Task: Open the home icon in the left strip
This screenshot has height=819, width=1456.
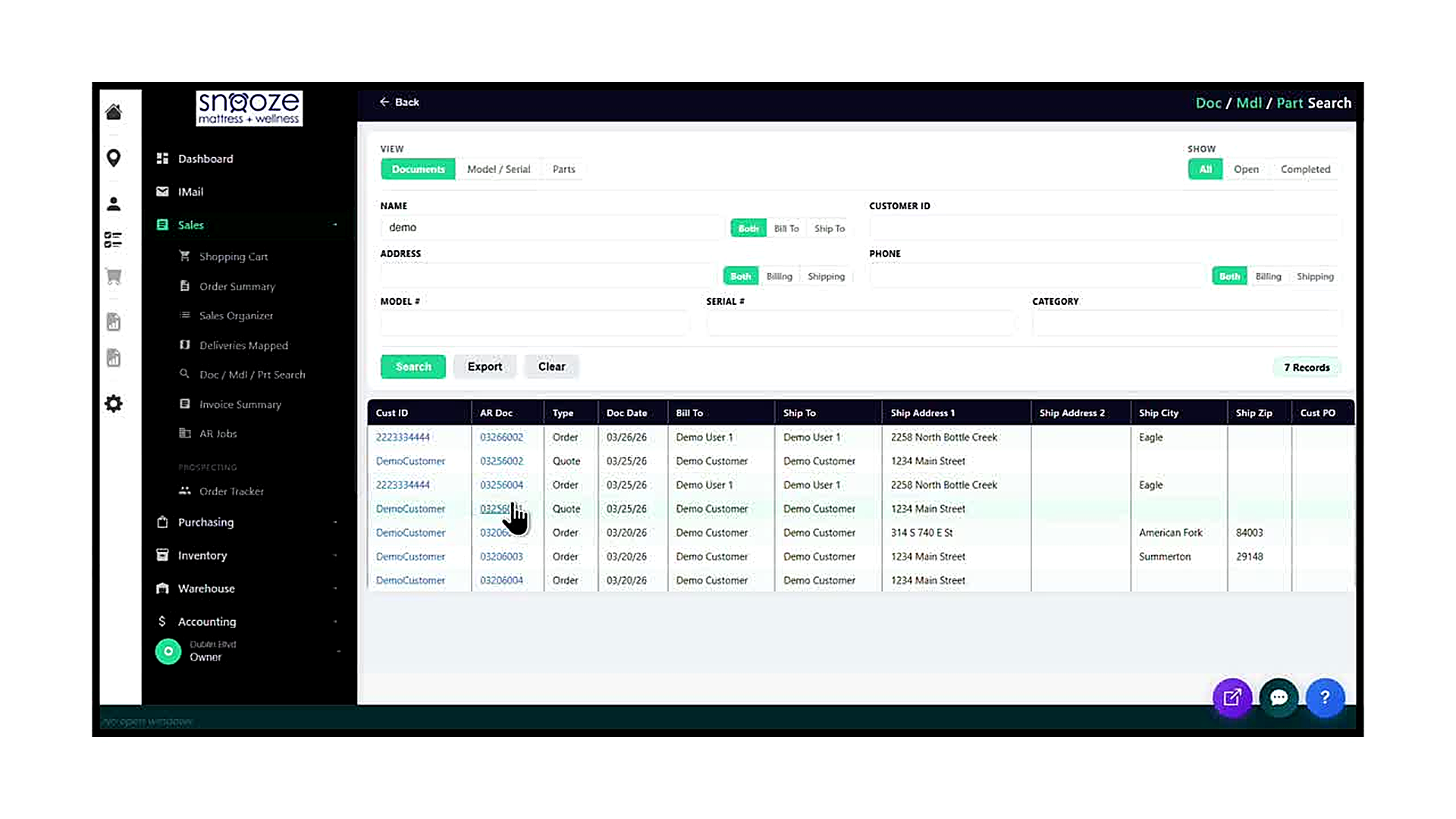Action: point(114,112)
